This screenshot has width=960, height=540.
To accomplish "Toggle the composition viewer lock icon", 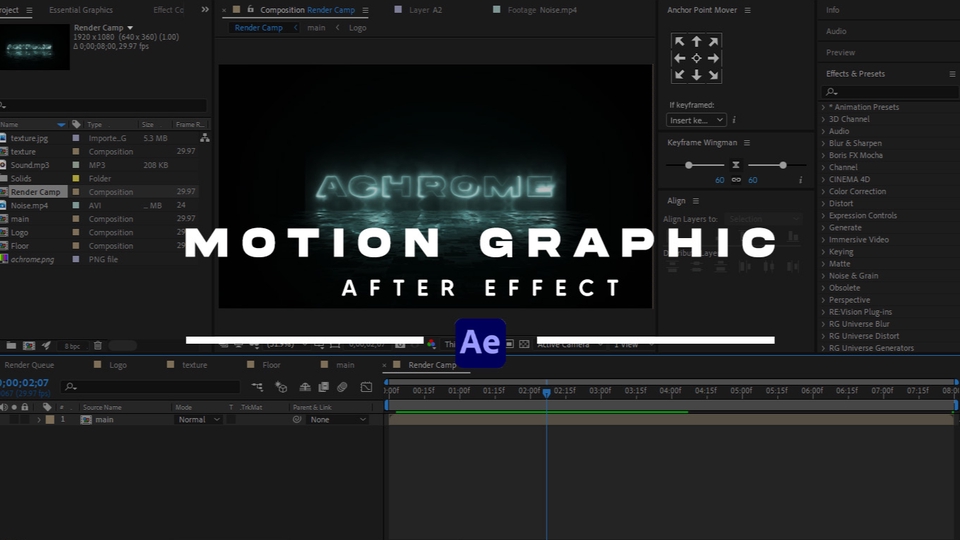I will click(250, 10).
